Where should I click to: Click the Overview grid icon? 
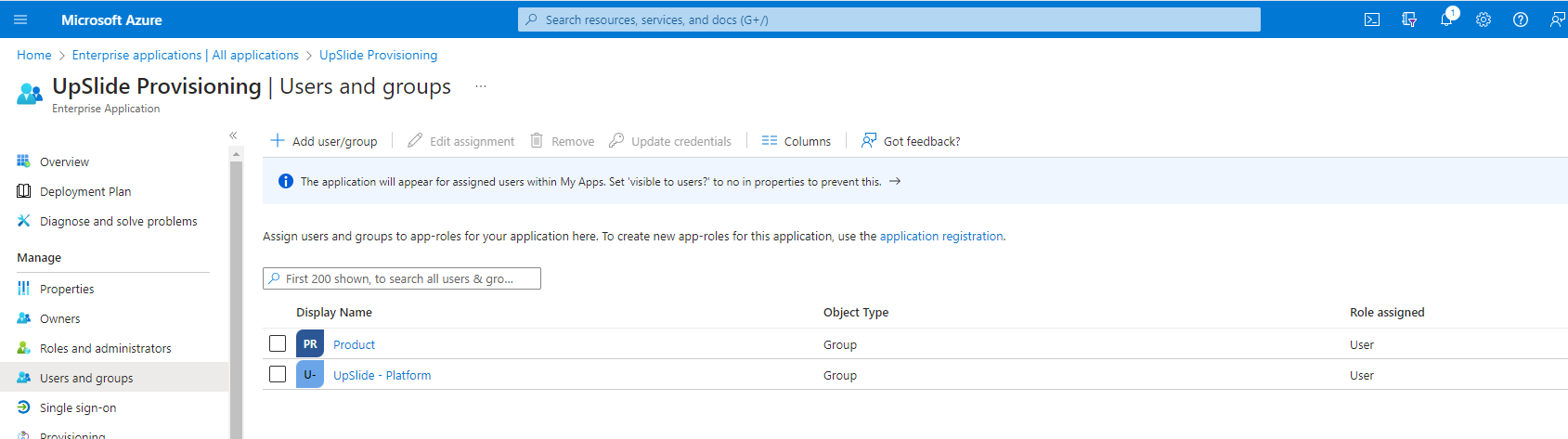24,161
